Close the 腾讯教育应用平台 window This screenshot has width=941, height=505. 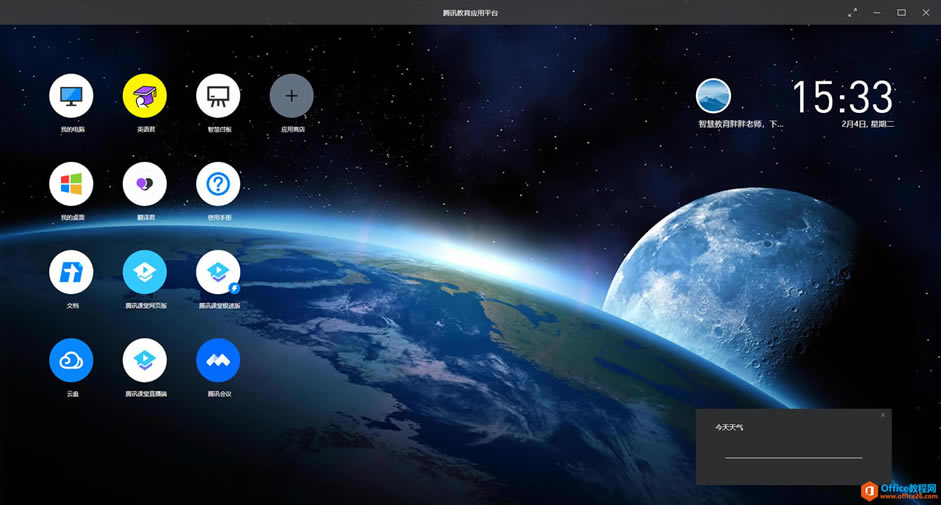pos(926,13)
